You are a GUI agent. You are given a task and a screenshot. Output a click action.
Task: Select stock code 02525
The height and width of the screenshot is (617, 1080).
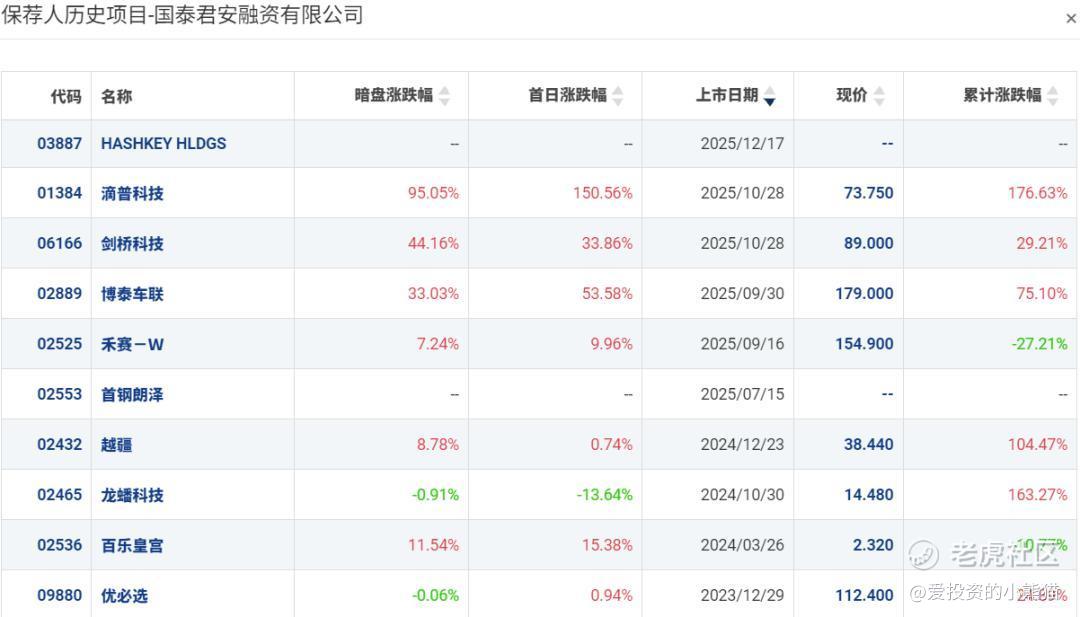click(x=59, y=344)
